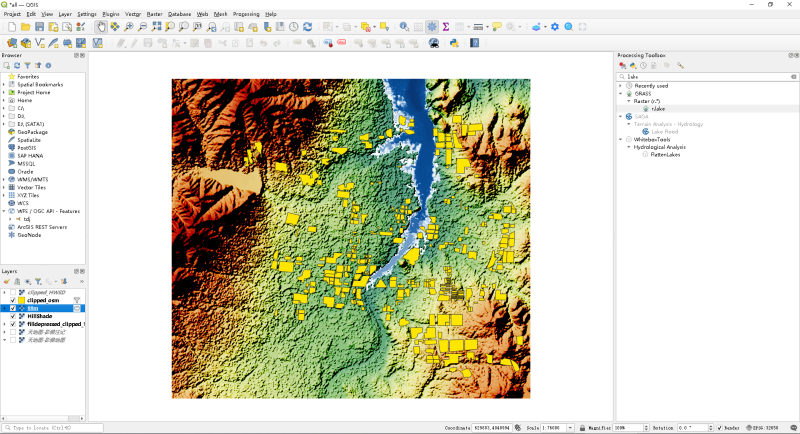
Task: Check the last Chinese-named layer checkbox
Action: coord(13,340)
